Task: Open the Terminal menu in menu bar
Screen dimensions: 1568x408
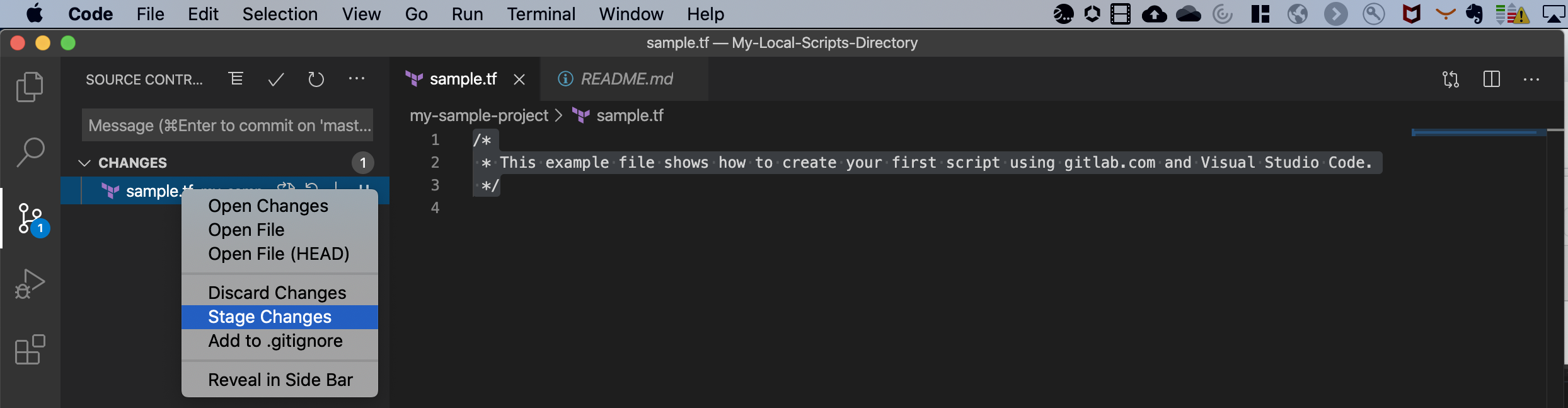Action: [541, 14]
